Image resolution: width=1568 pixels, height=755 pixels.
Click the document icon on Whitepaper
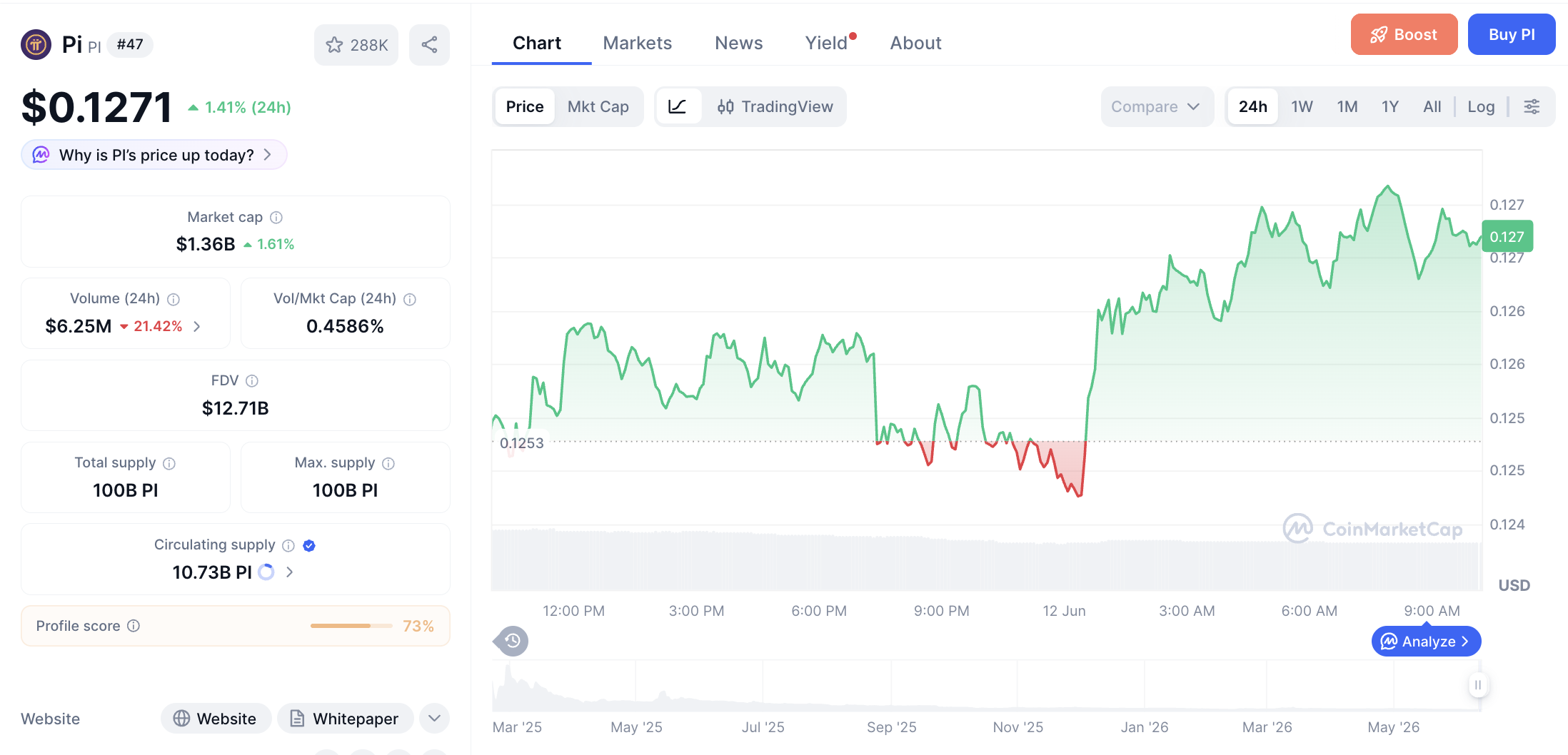click(x=297, y=719)
